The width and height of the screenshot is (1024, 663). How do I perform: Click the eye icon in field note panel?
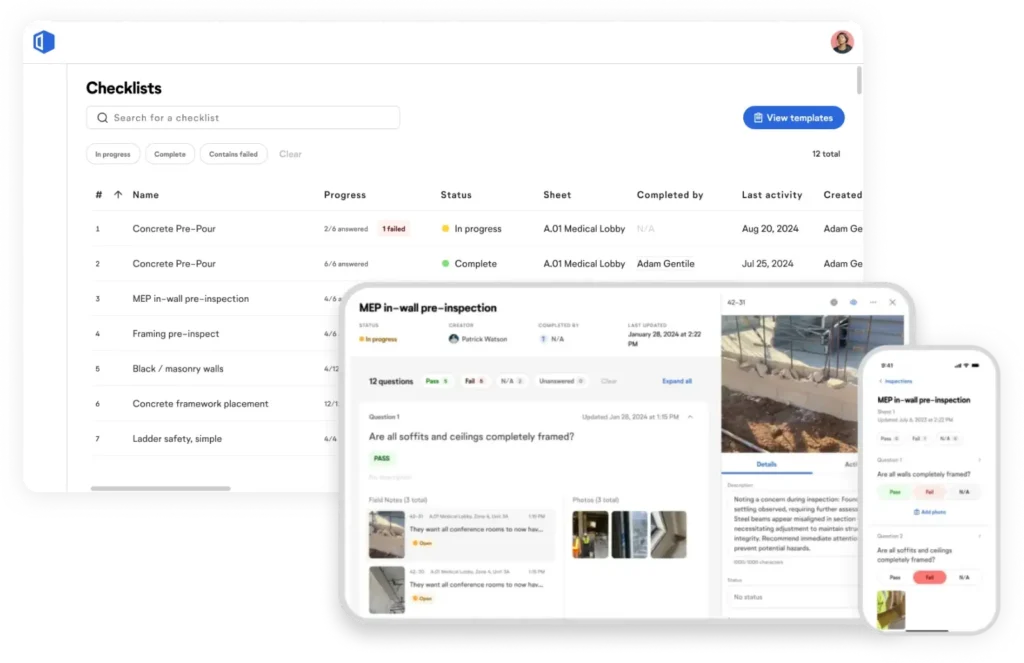(853, 302)
